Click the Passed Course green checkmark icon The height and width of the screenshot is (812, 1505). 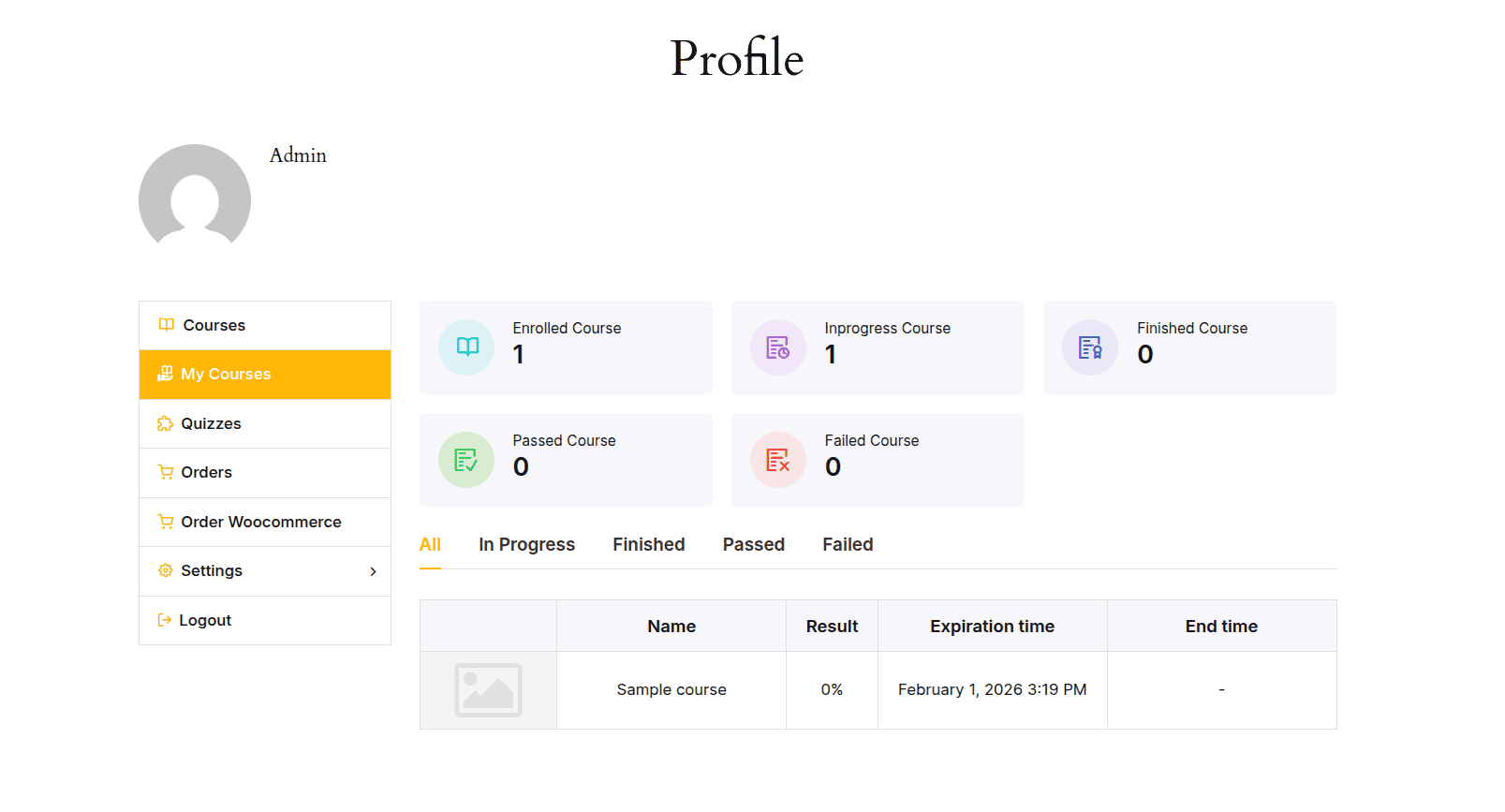pos(465,459)
